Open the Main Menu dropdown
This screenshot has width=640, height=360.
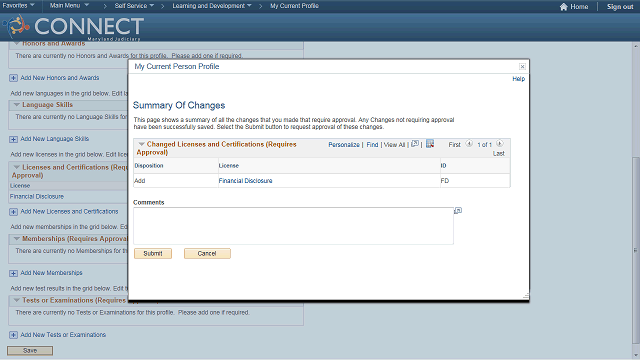(x=69, y=6)
